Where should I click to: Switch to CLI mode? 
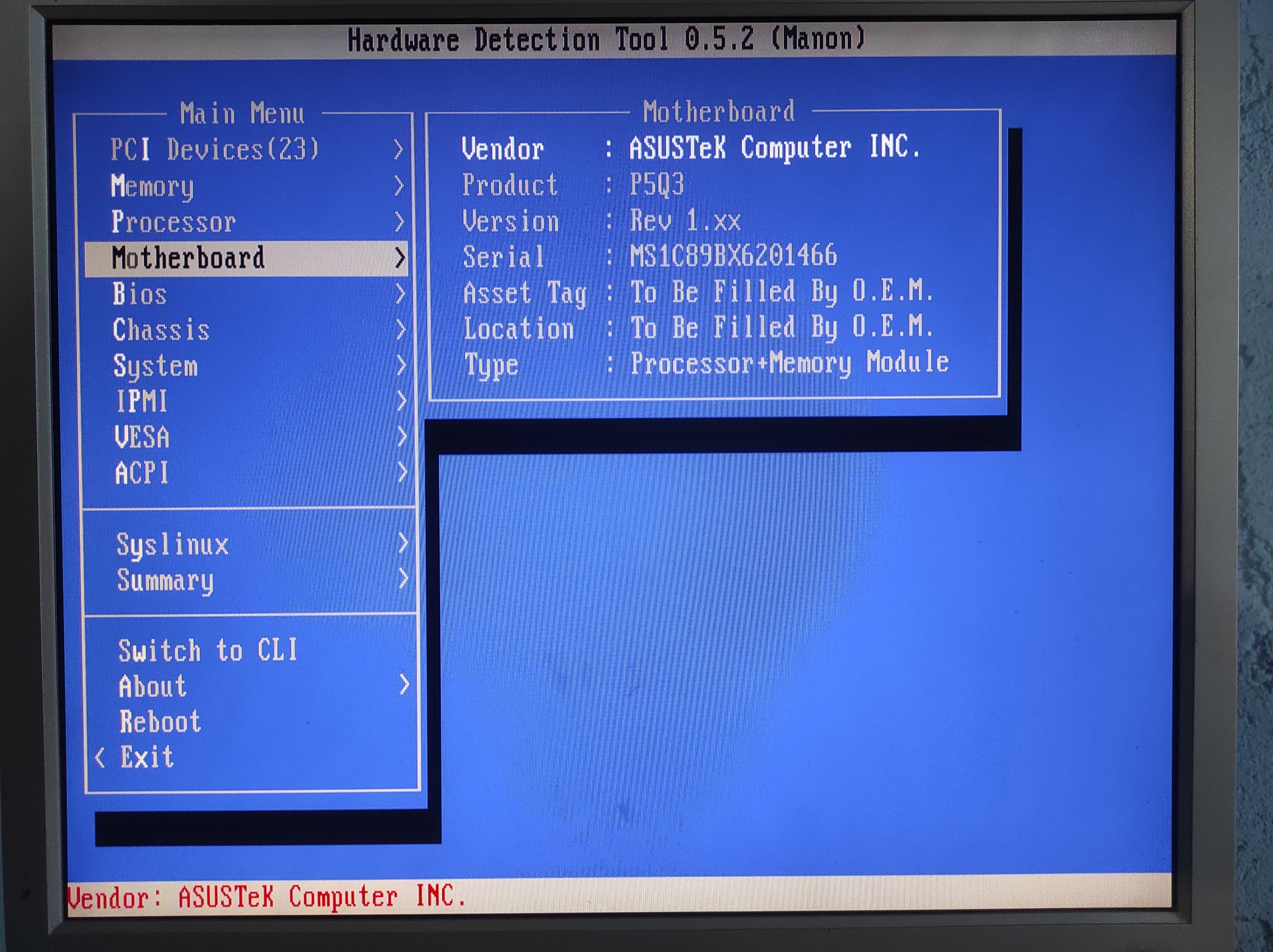[207, 651]
